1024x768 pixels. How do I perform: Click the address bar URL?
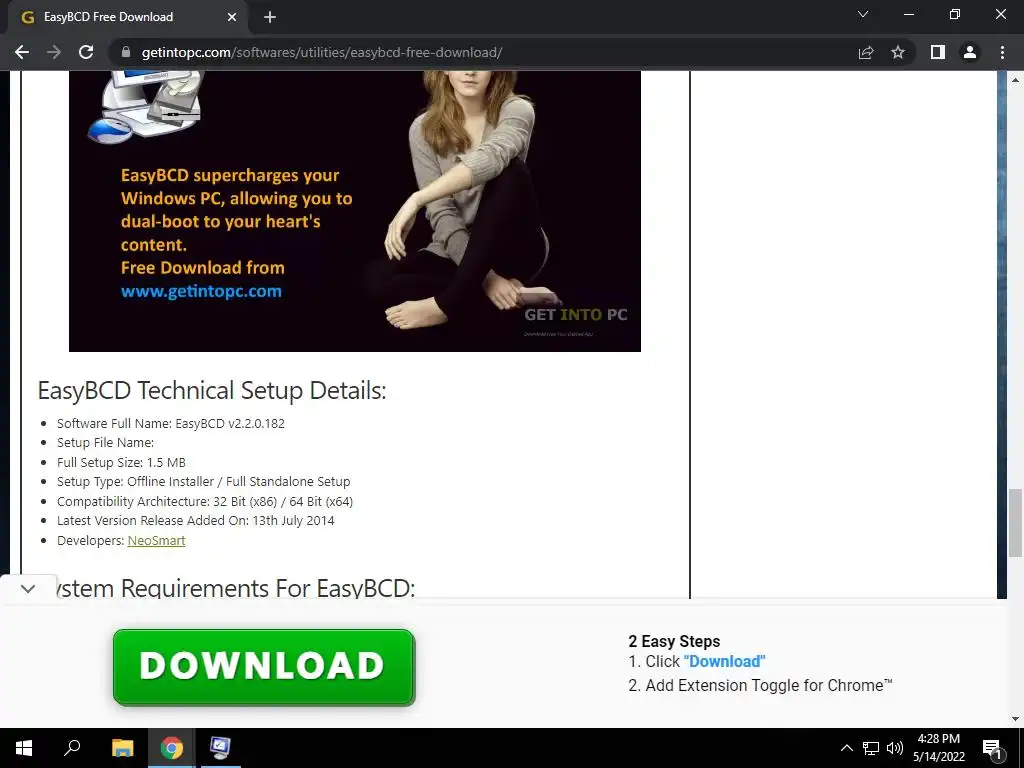coord(322,52)
